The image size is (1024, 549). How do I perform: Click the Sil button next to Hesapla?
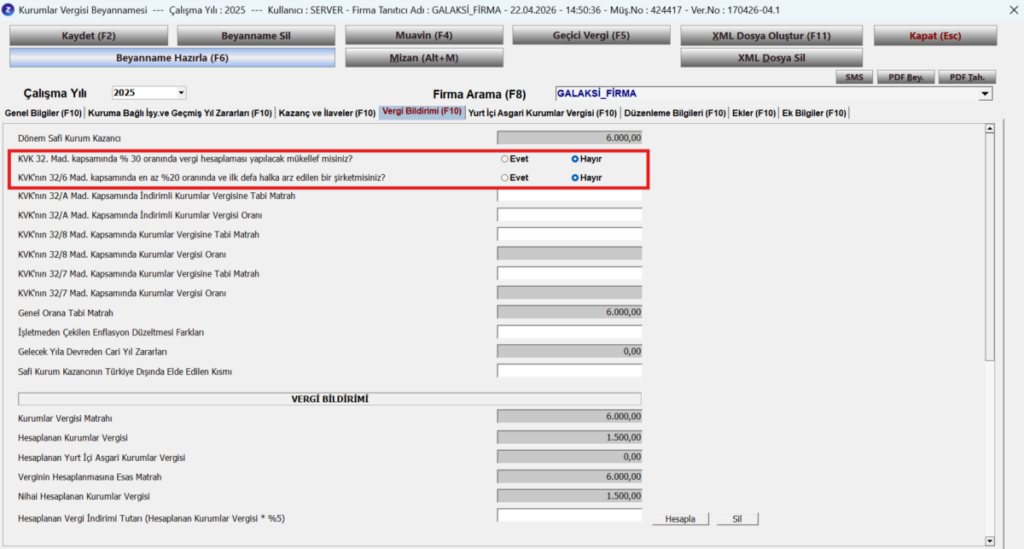click(x=737, y=519)
